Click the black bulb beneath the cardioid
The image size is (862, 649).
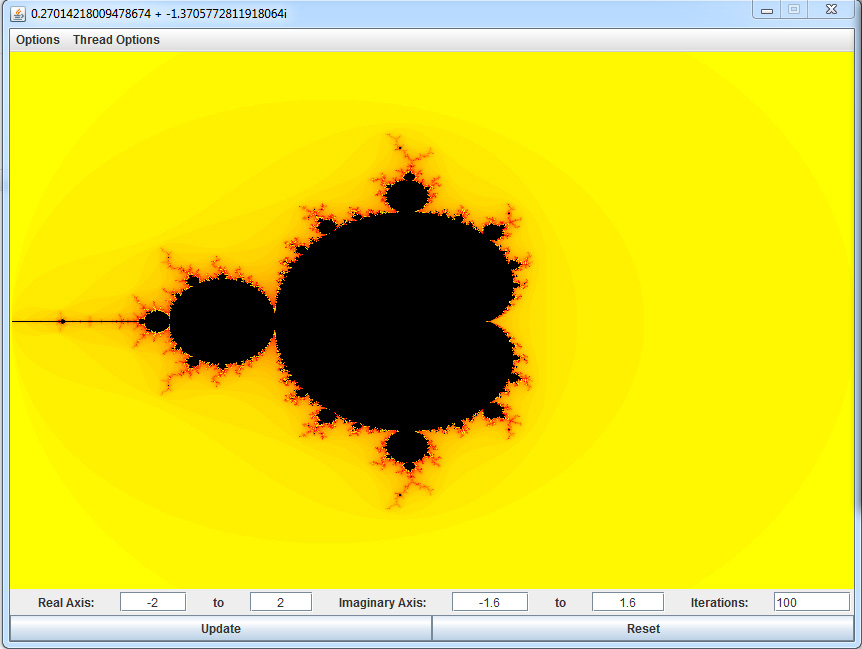pos(407,447)
